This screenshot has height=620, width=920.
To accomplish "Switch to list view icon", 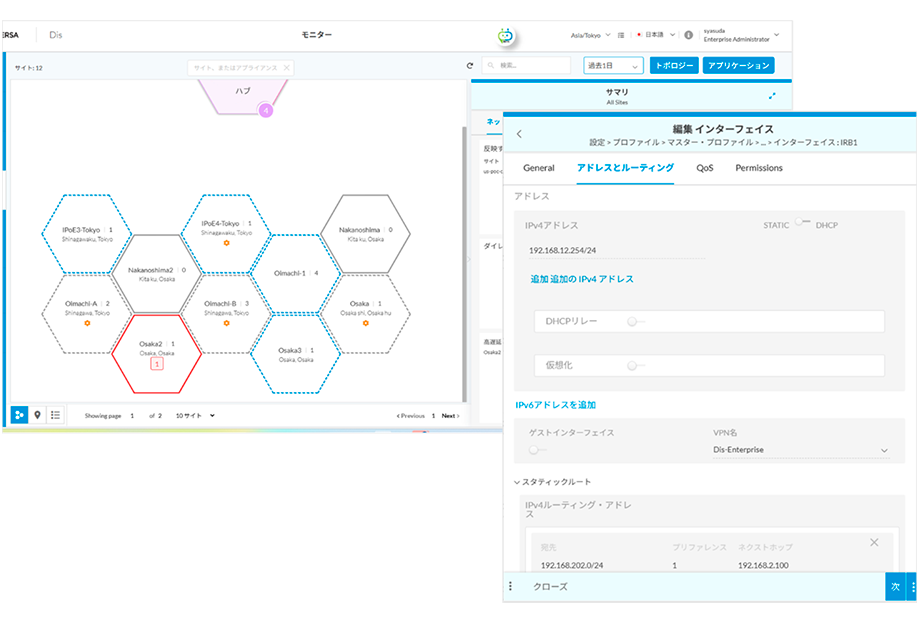I will (55, 415).
